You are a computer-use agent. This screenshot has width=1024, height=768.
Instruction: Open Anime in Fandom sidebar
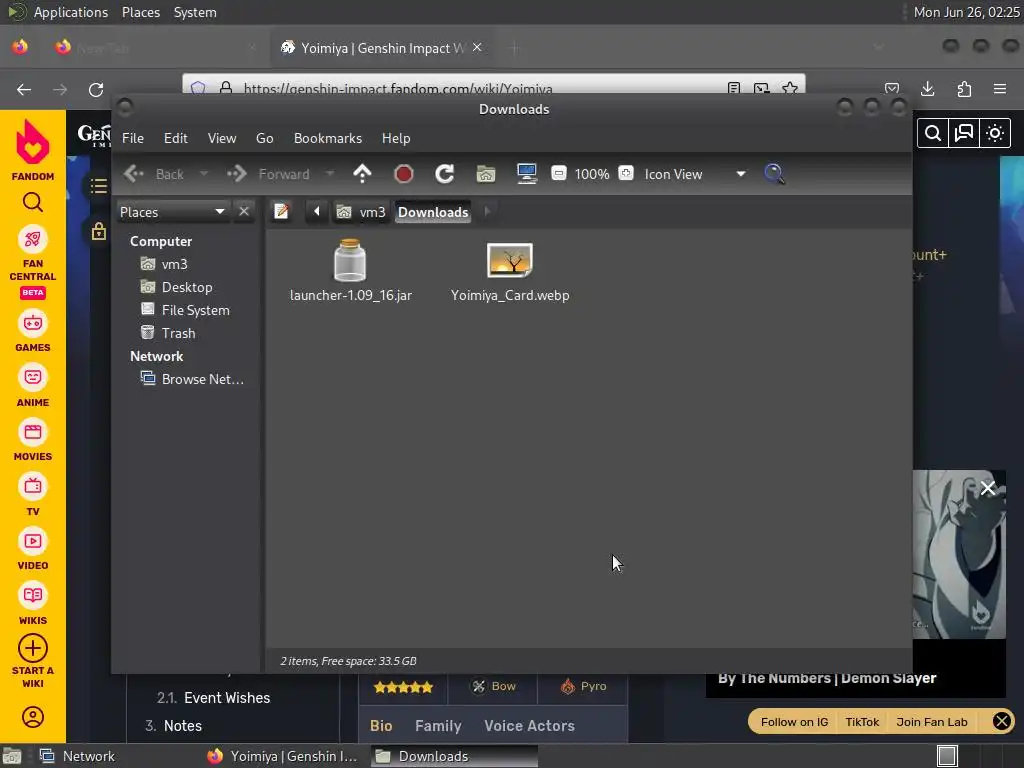(x=33, y=387)
